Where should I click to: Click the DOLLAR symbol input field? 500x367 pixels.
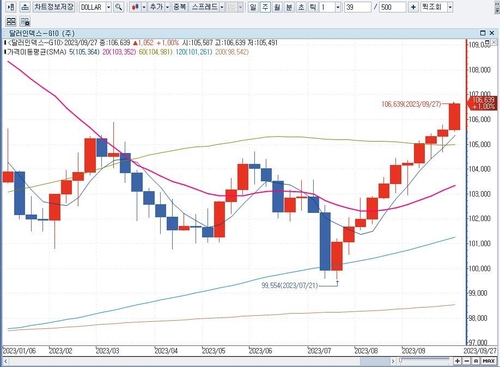point(92,7)
